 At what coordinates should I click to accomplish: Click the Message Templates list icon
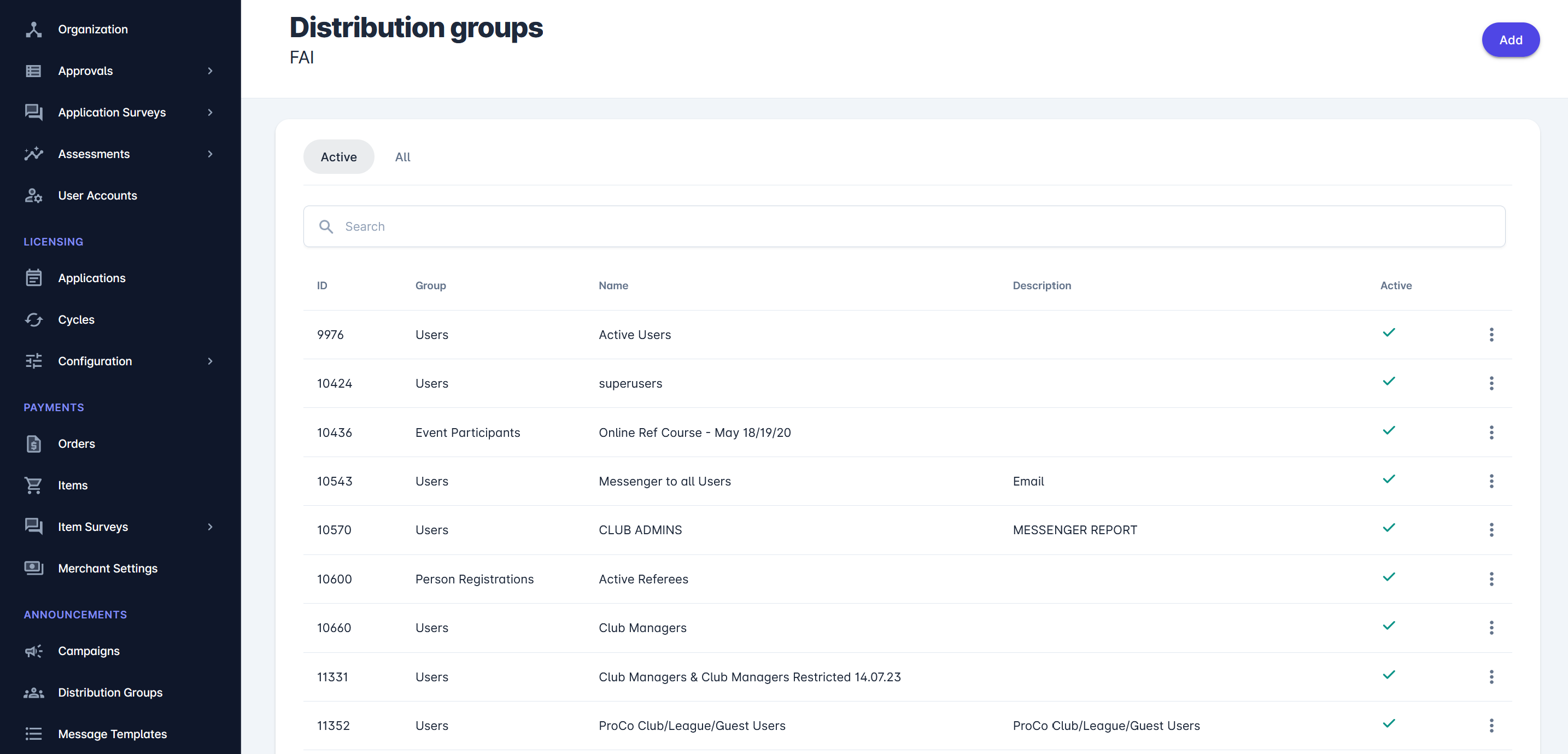click(33, 734)
